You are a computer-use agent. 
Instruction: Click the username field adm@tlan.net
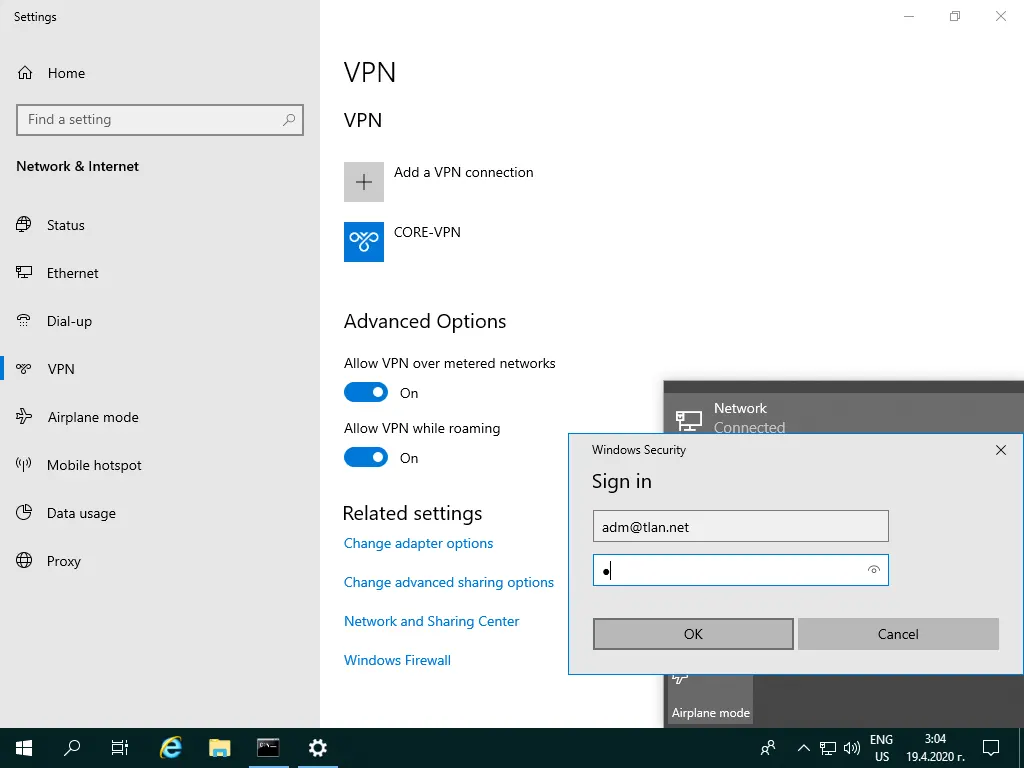[741, 526]
